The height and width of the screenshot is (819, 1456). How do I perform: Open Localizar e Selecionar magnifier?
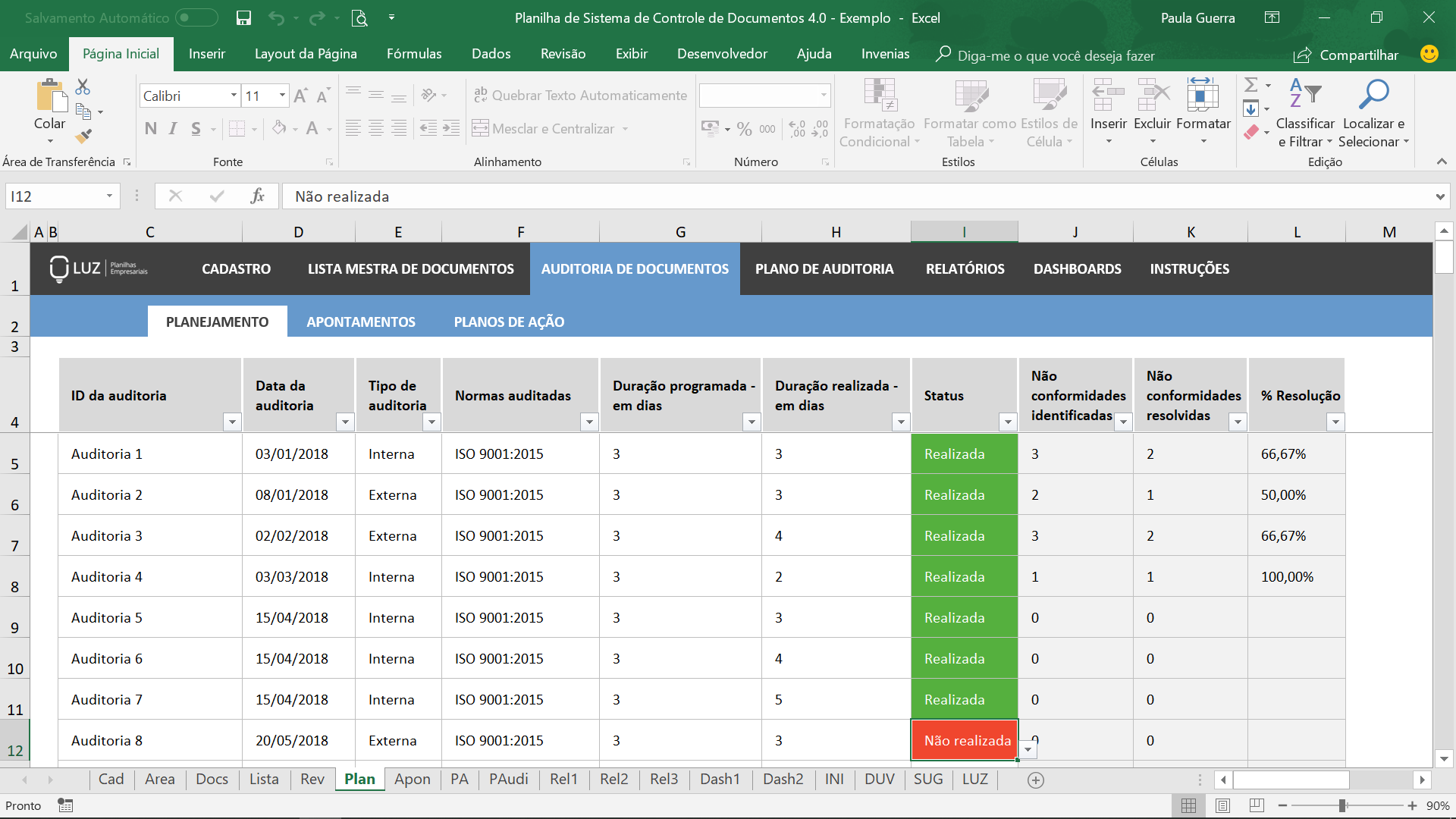point(1373,95)
